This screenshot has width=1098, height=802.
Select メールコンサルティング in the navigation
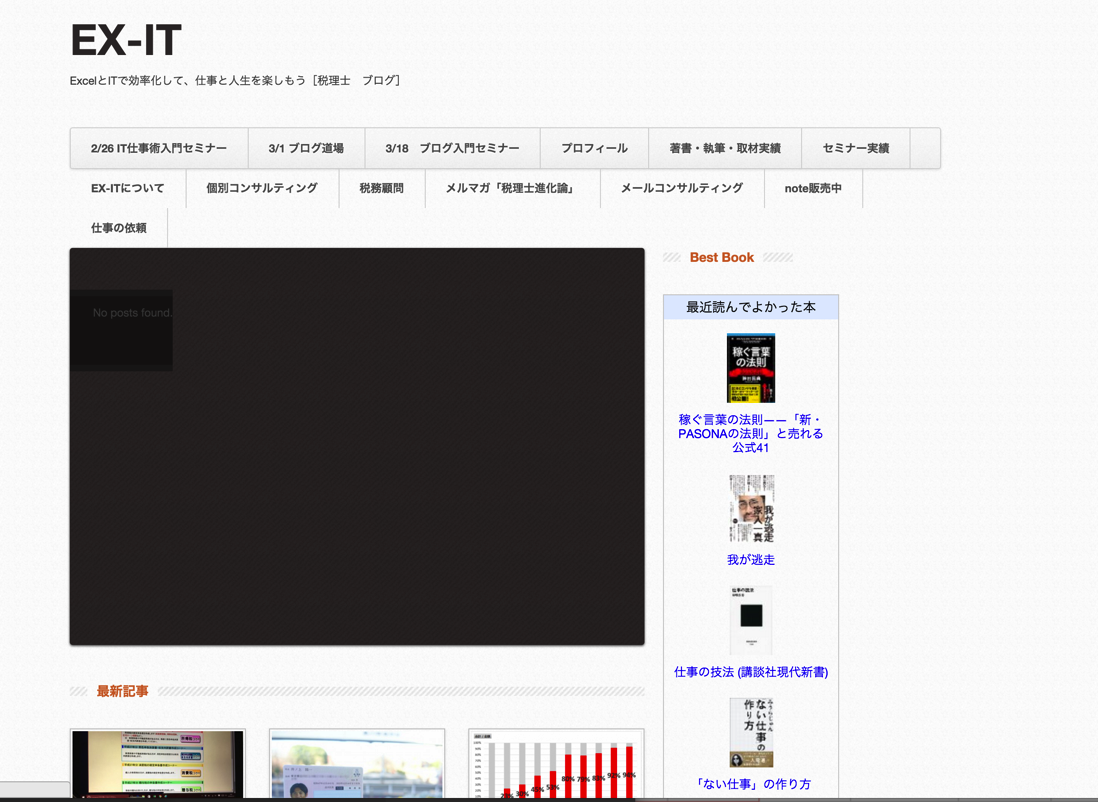coord(682,188)
